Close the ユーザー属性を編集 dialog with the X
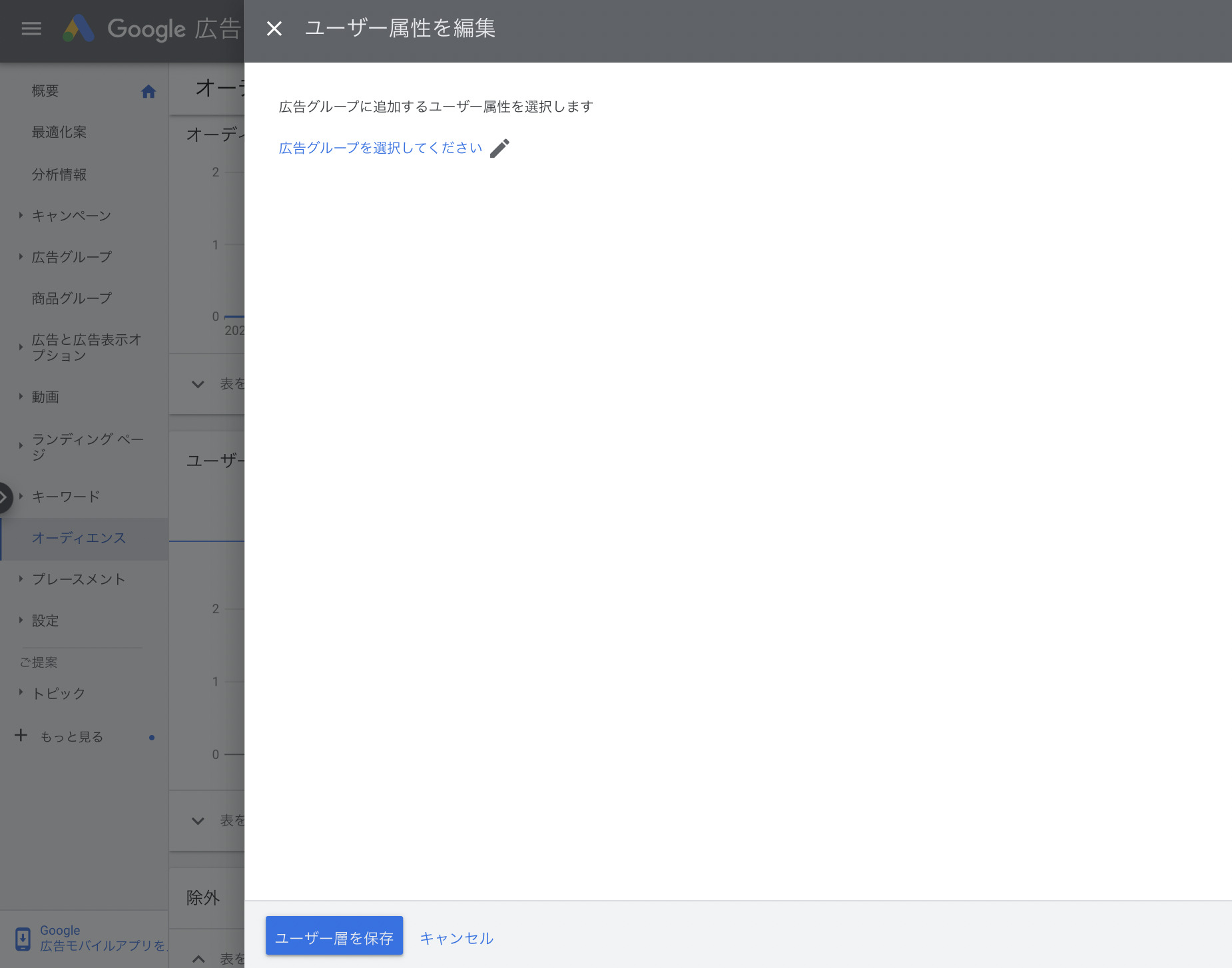The width and height of the screenshot is (1232, 968). [274, 29]
